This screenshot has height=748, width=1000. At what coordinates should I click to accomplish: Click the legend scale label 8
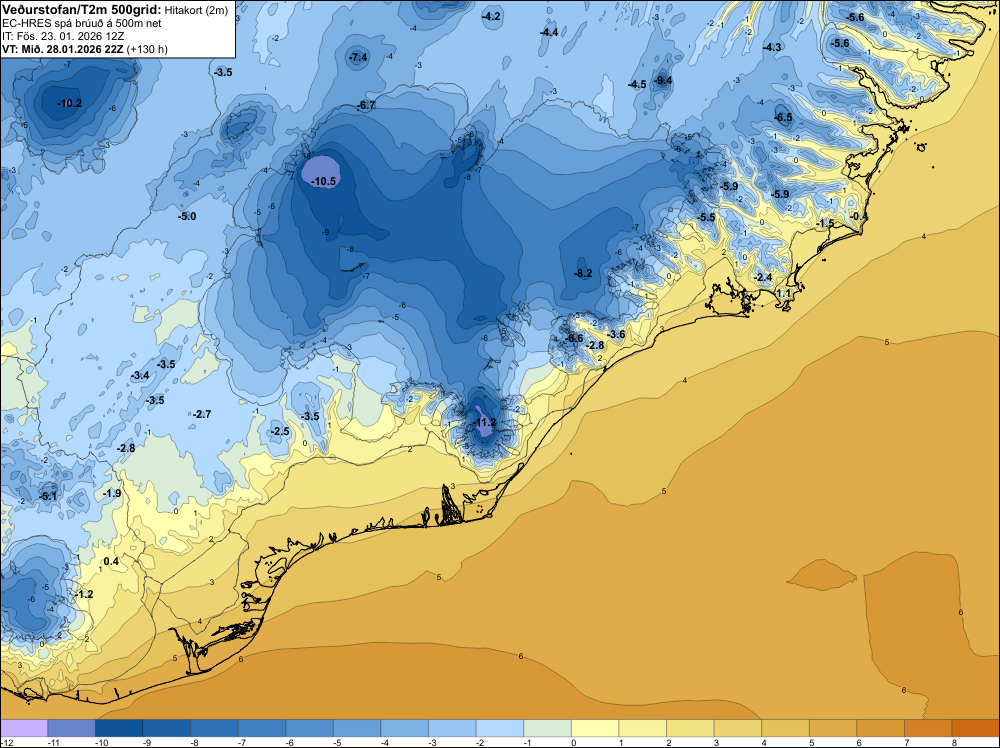point(953,742)
